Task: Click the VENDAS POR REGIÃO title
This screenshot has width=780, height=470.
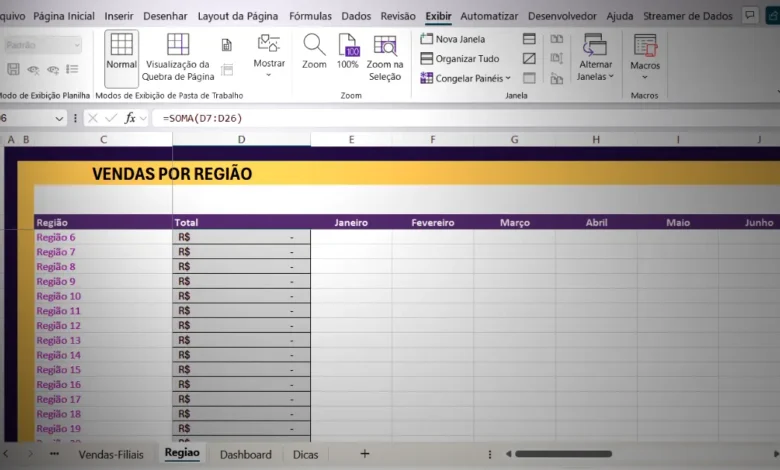Action: (172, 174)
